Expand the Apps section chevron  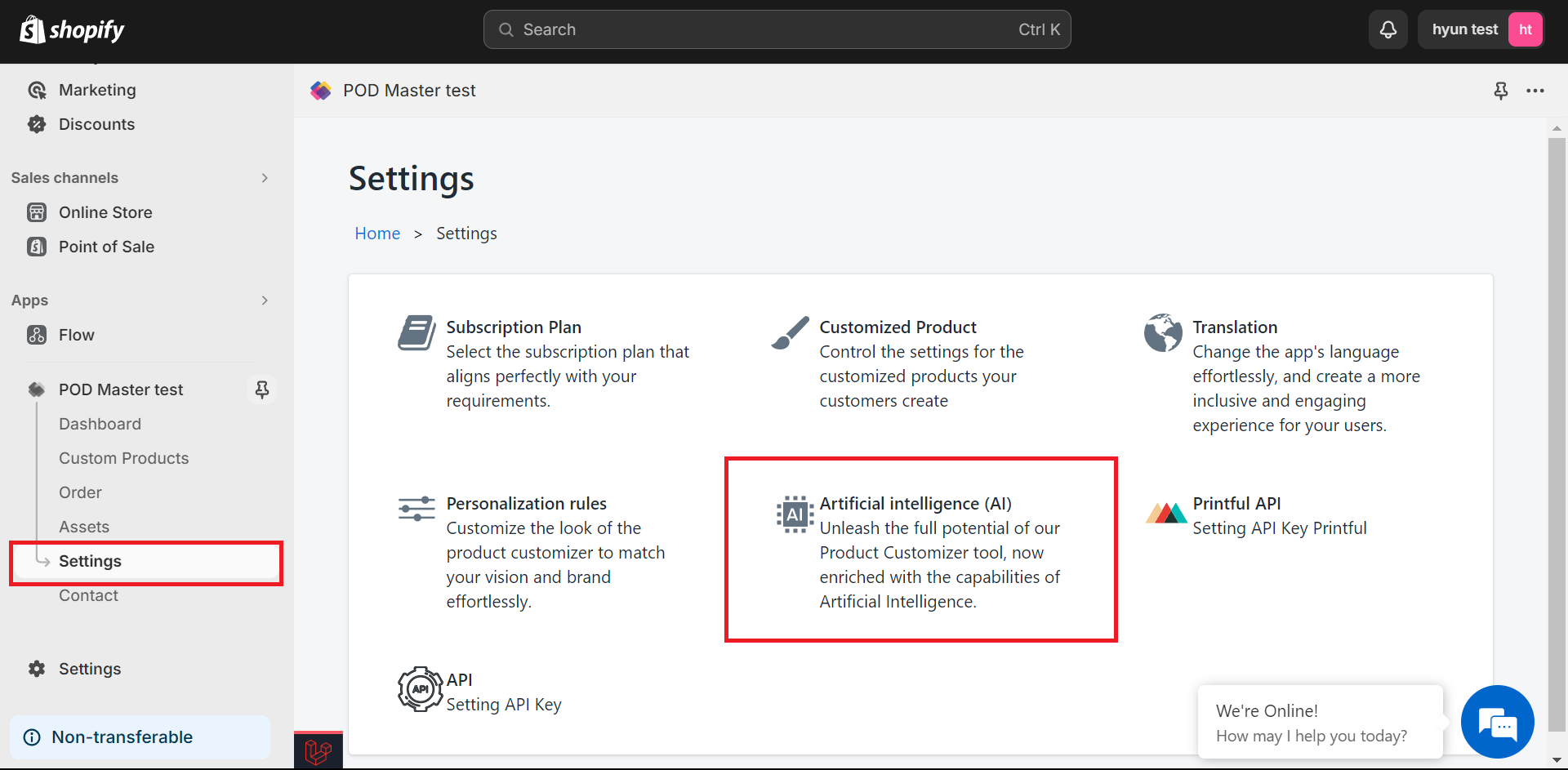click(265, 300)
